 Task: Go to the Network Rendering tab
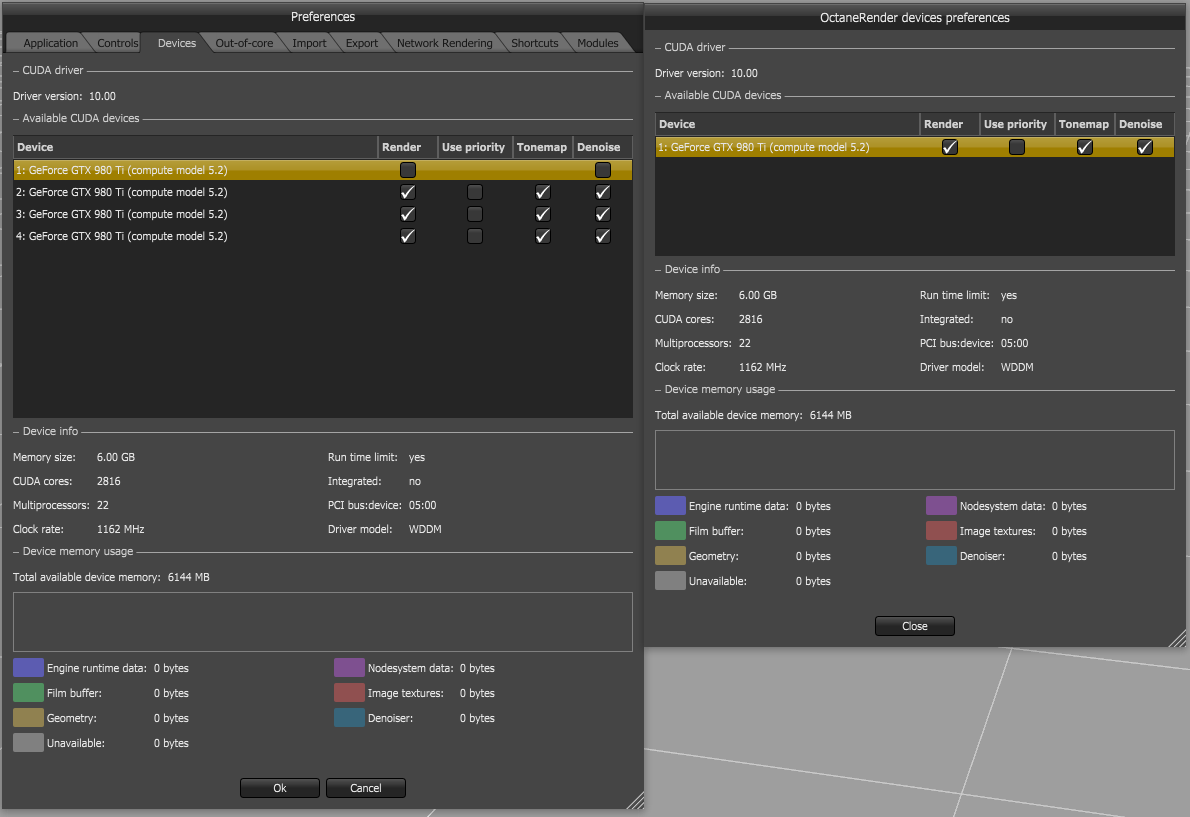coord(444,43)
